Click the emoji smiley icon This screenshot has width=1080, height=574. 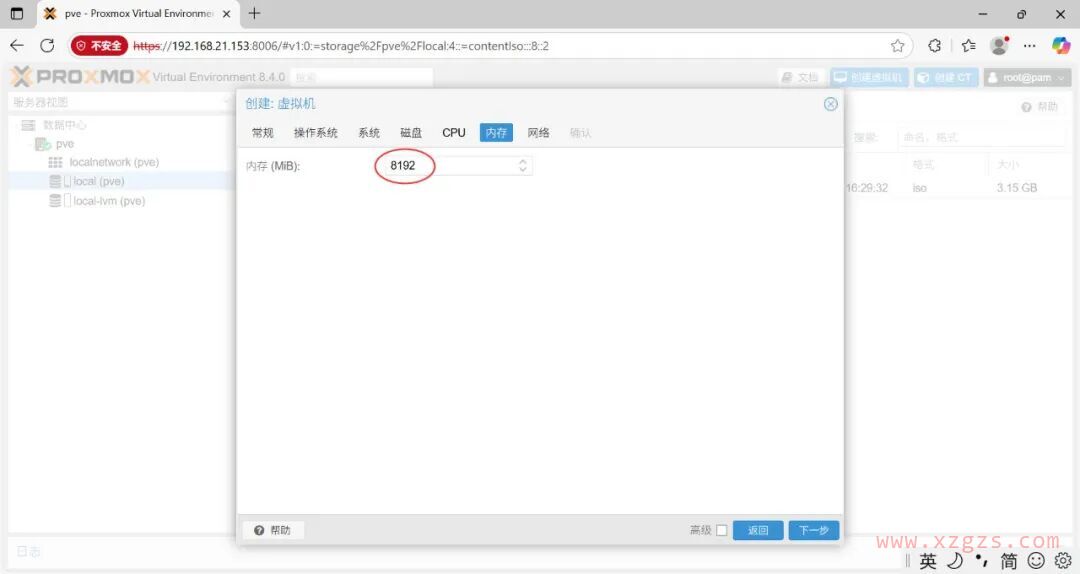tap(1036, 560)
